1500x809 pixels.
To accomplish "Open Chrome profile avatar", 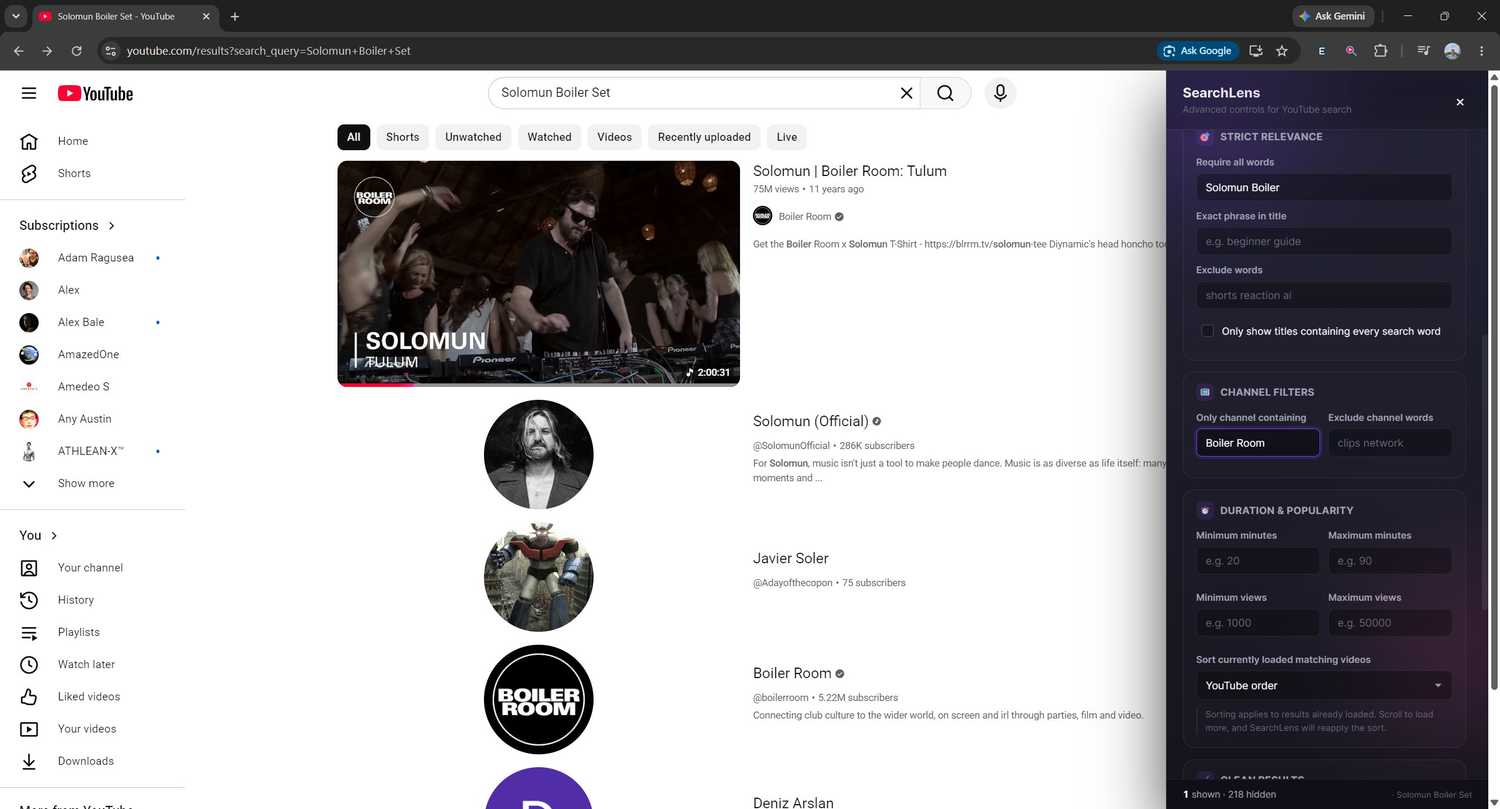I will (x=1452, y=50).
